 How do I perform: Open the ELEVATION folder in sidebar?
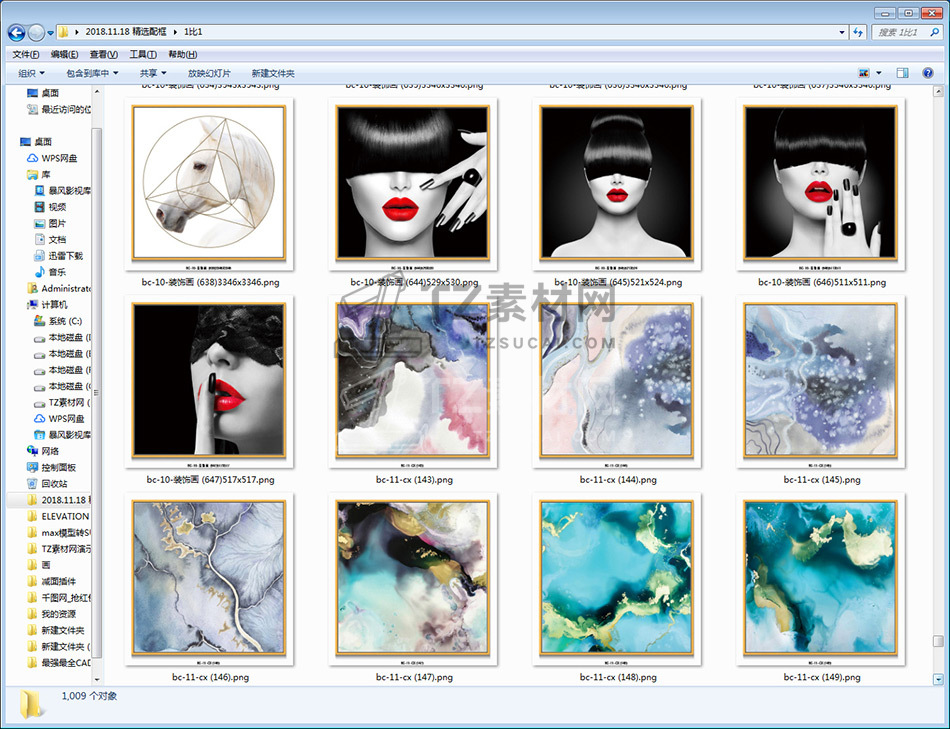[x=64, y=516]
